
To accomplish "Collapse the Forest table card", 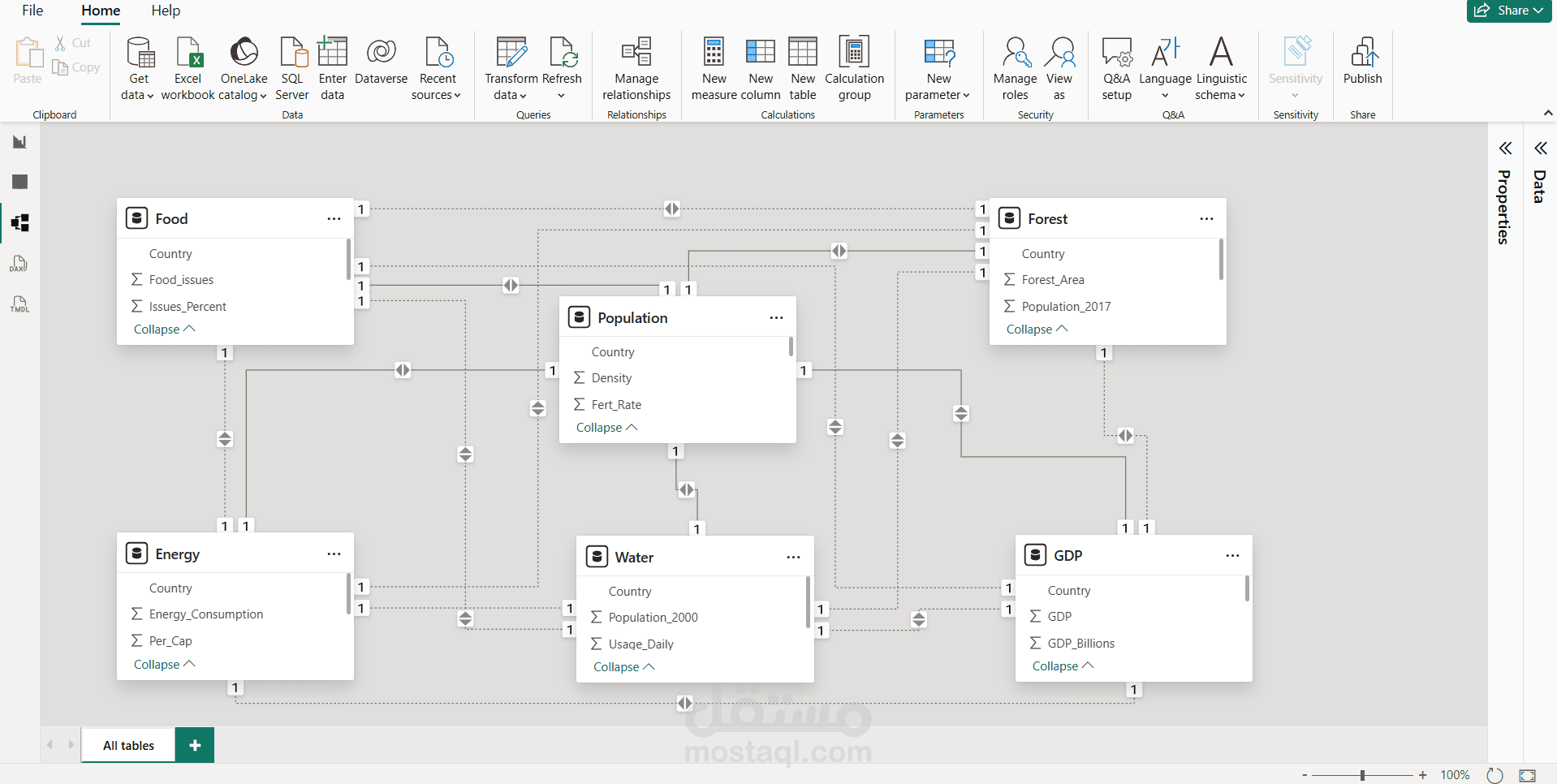I will pos(1037,330).
